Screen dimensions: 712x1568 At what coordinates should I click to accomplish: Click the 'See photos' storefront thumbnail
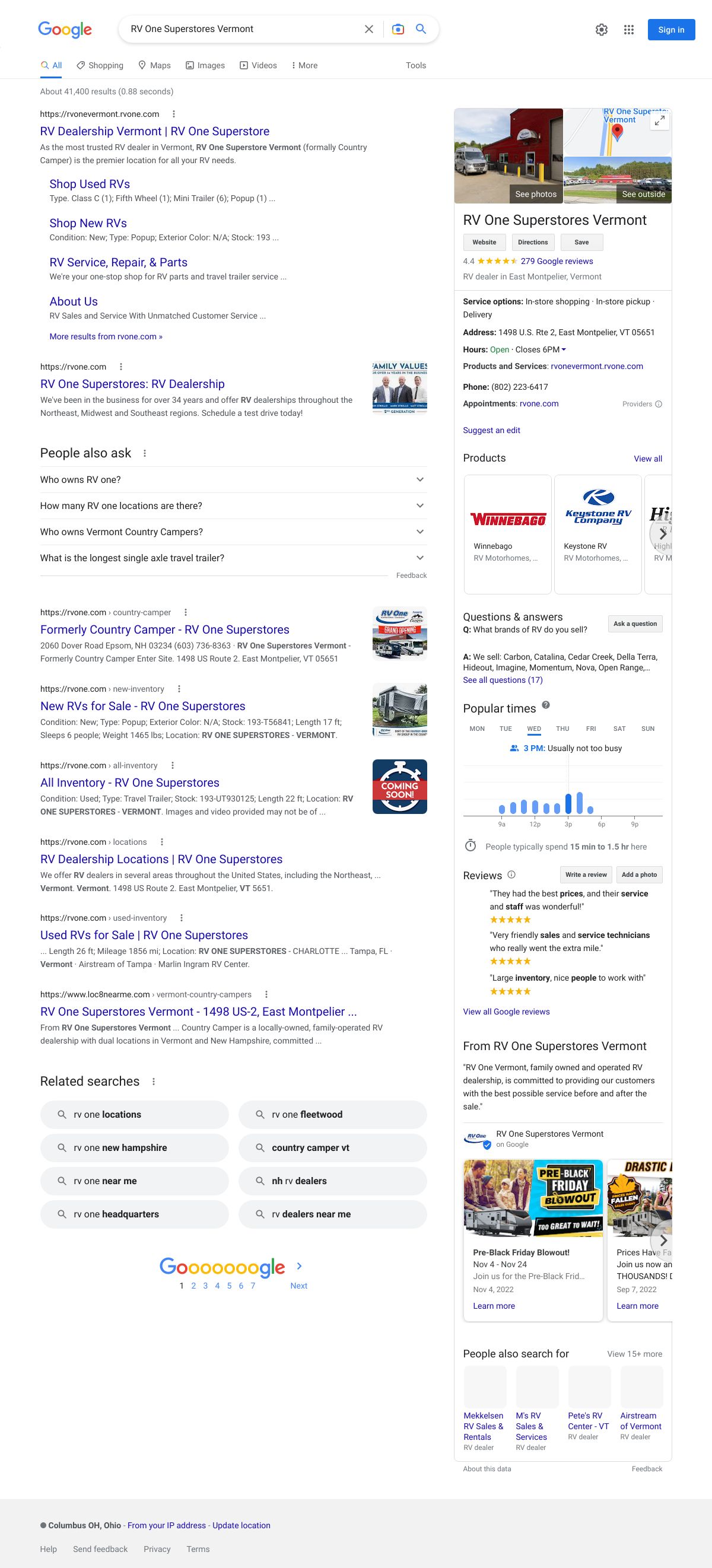(508, 156)
